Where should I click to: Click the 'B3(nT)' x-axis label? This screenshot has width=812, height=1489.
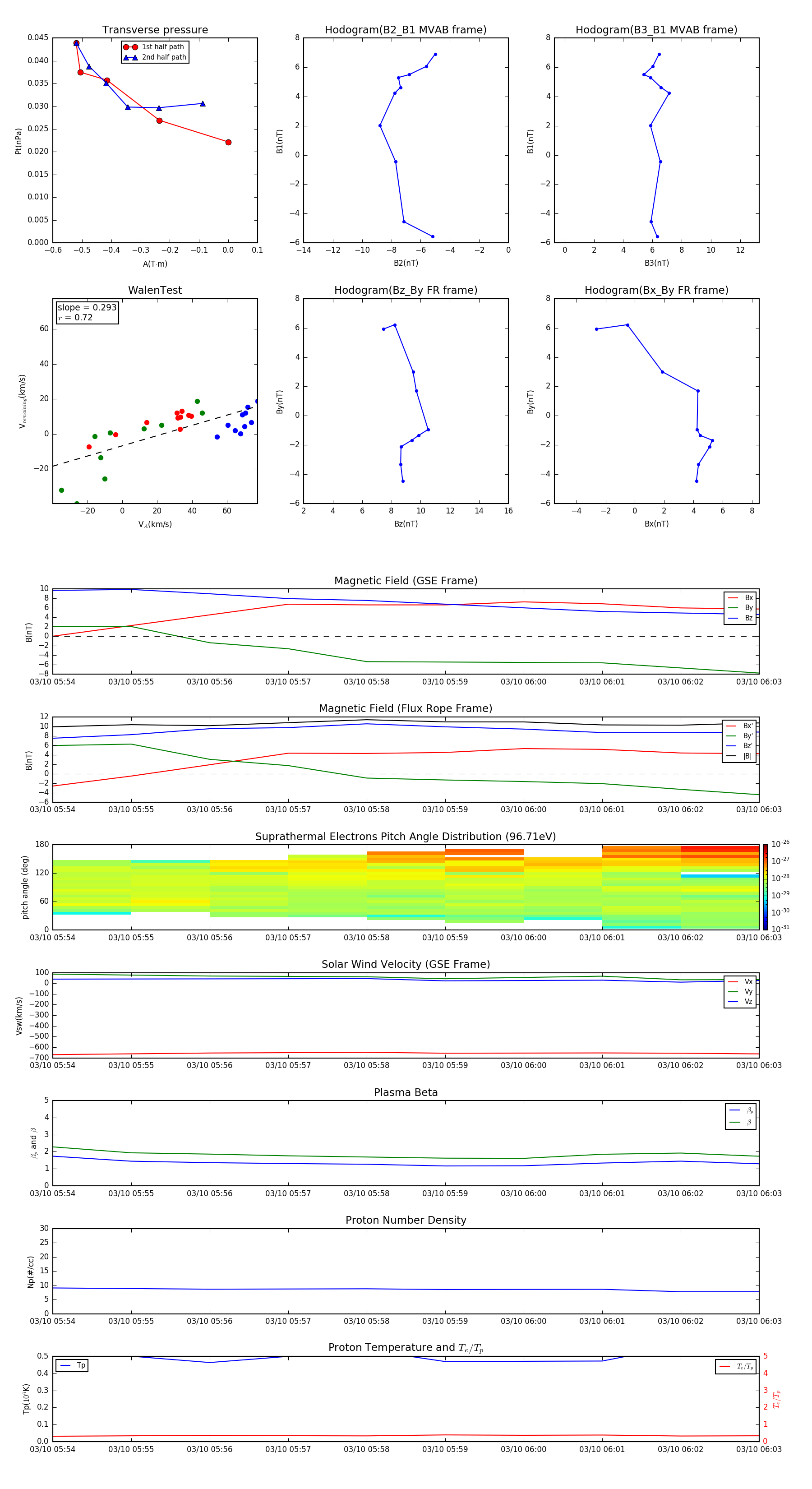[656, 263]
